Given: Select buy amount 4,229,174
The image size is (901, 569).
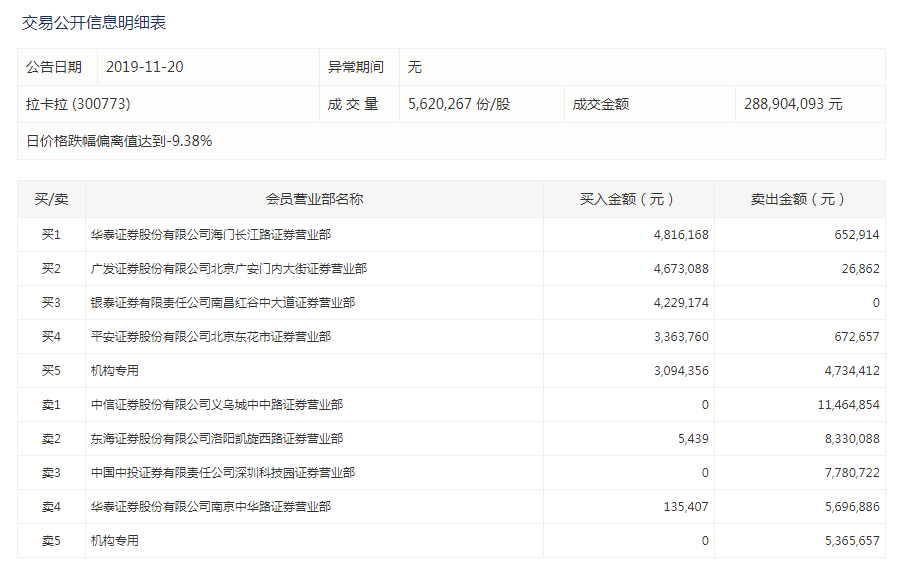Looking at the screenshot, I should [x=681, y=302].
